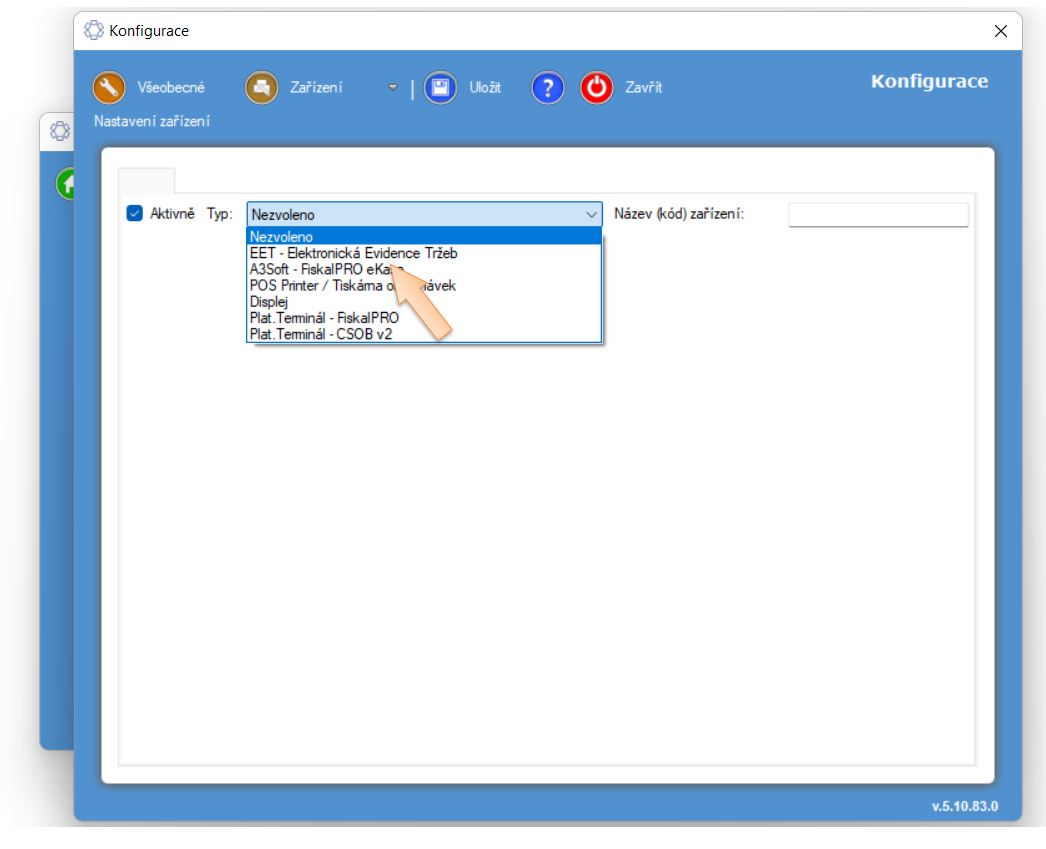The height and width of the screenshot is (849, 1046).
Task: Click the red Zavřít power icon
Action: point(598,88)
